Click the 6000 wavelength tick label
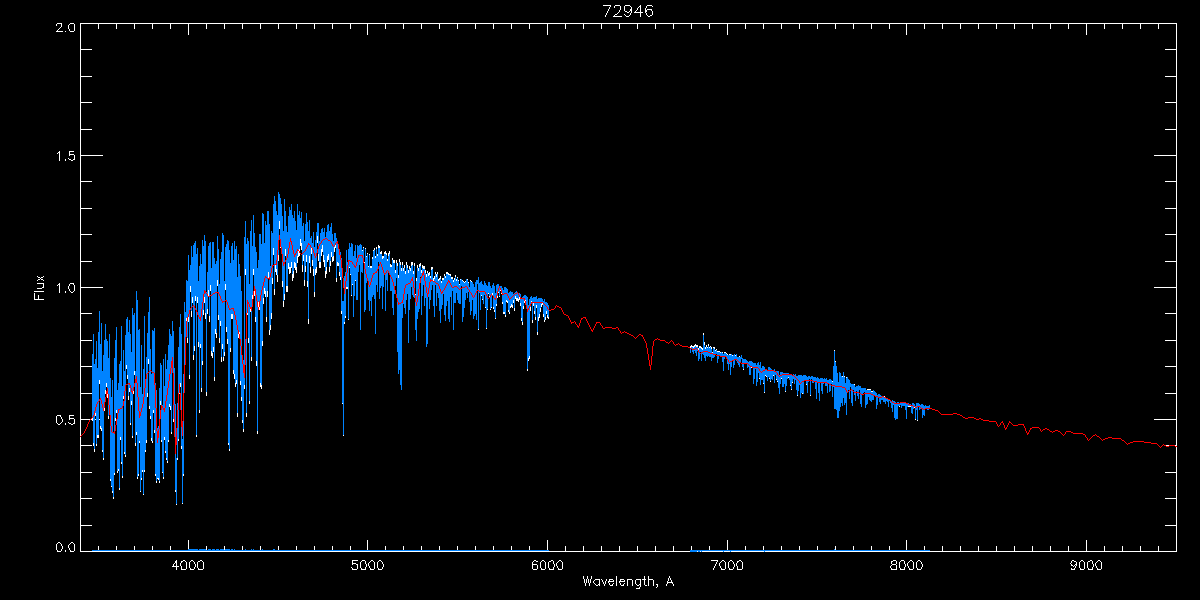This screenshot has width=1200, height=600. (x=548, y=563)
